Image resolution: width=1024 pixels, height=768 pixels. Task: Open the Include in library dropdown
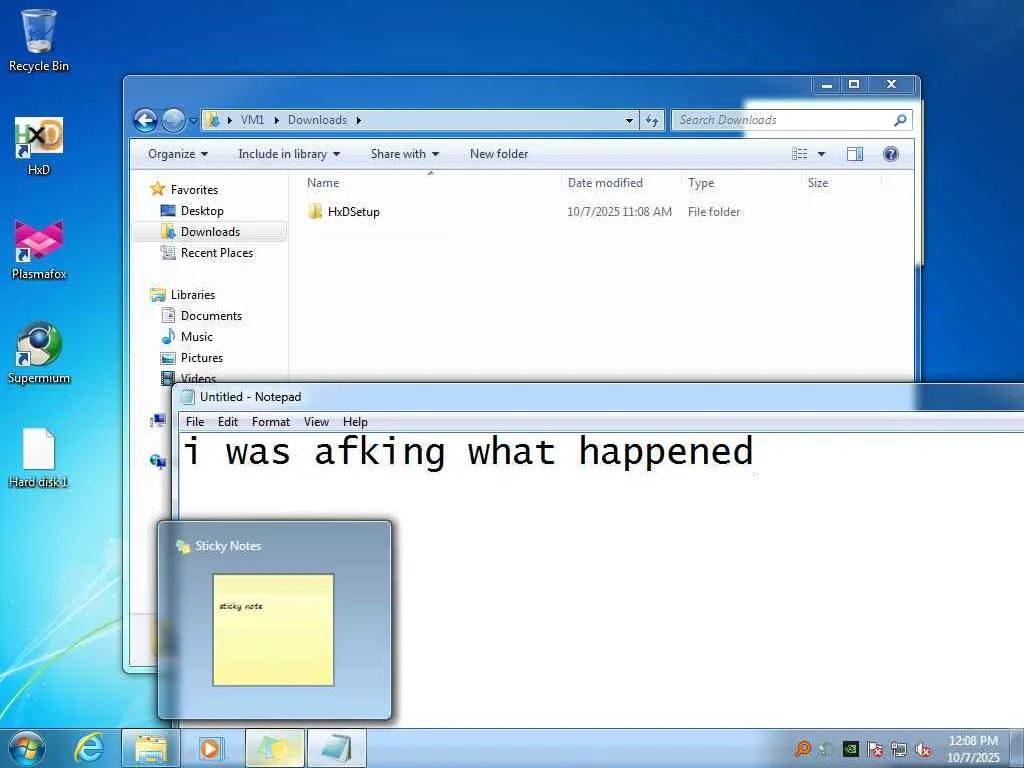pyautogui.click(x=289, y=154)
